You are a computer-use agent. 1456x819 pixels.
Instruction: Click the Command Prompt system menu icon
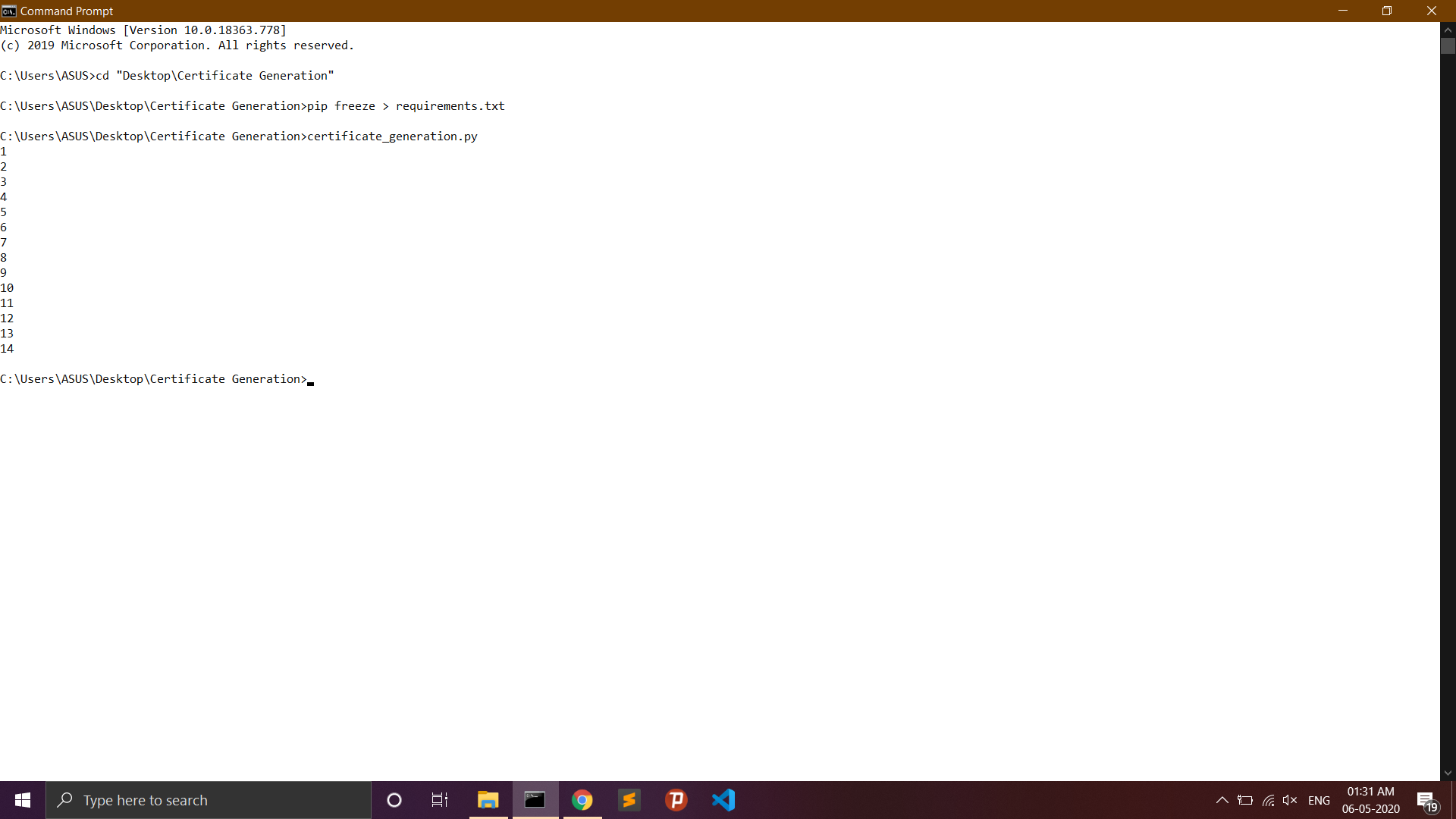click(9, 11)
